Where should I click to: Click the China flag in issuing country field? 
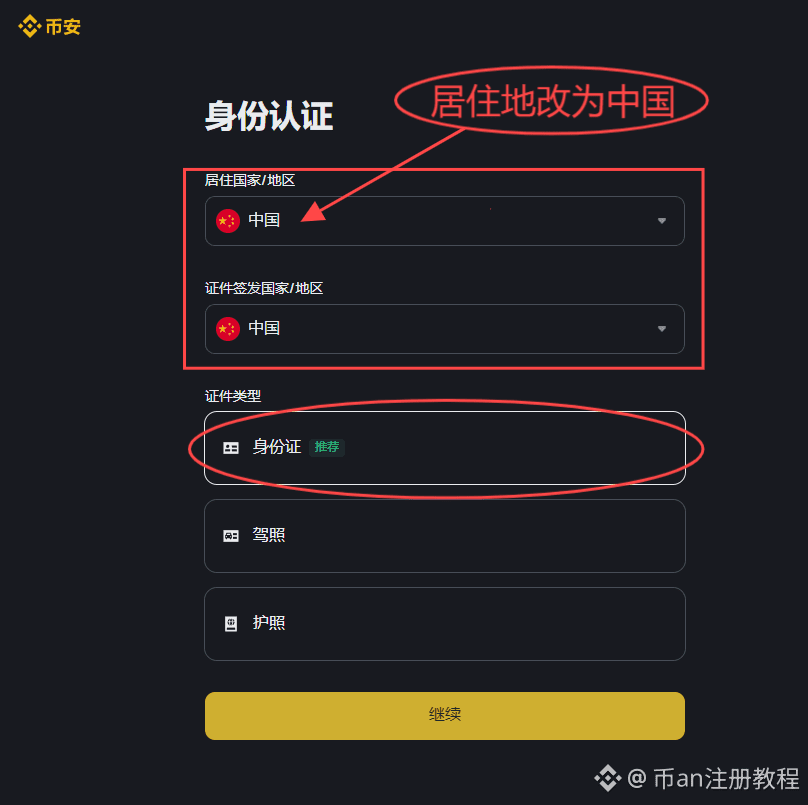228,329
